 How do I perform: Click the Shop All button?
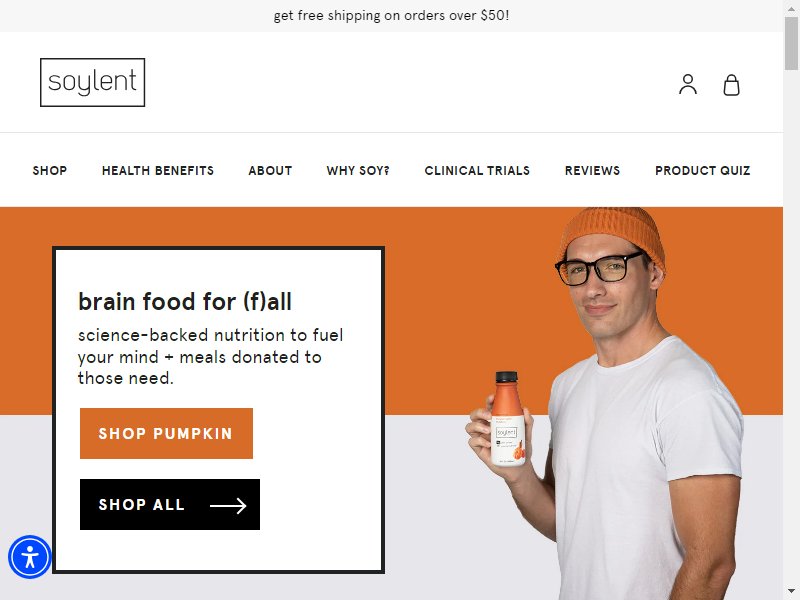coord(170,504)
